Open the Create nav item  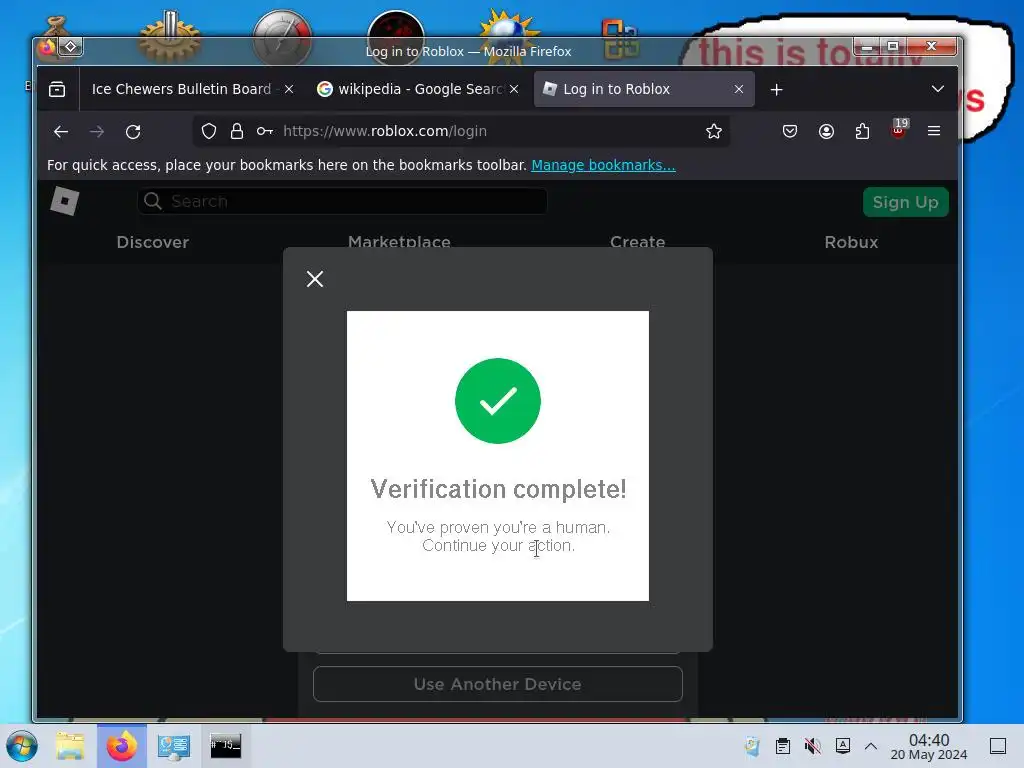(x=637, y=241)
